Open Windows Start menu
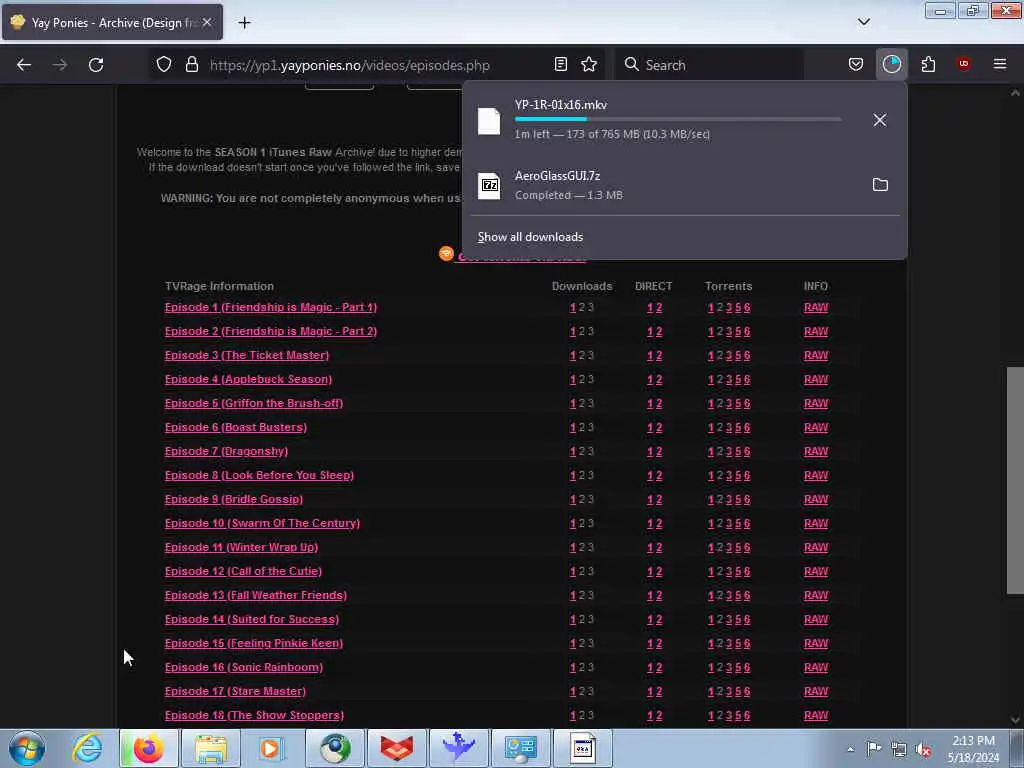This screenshot has height=768, width=1024. click(27, 748)
